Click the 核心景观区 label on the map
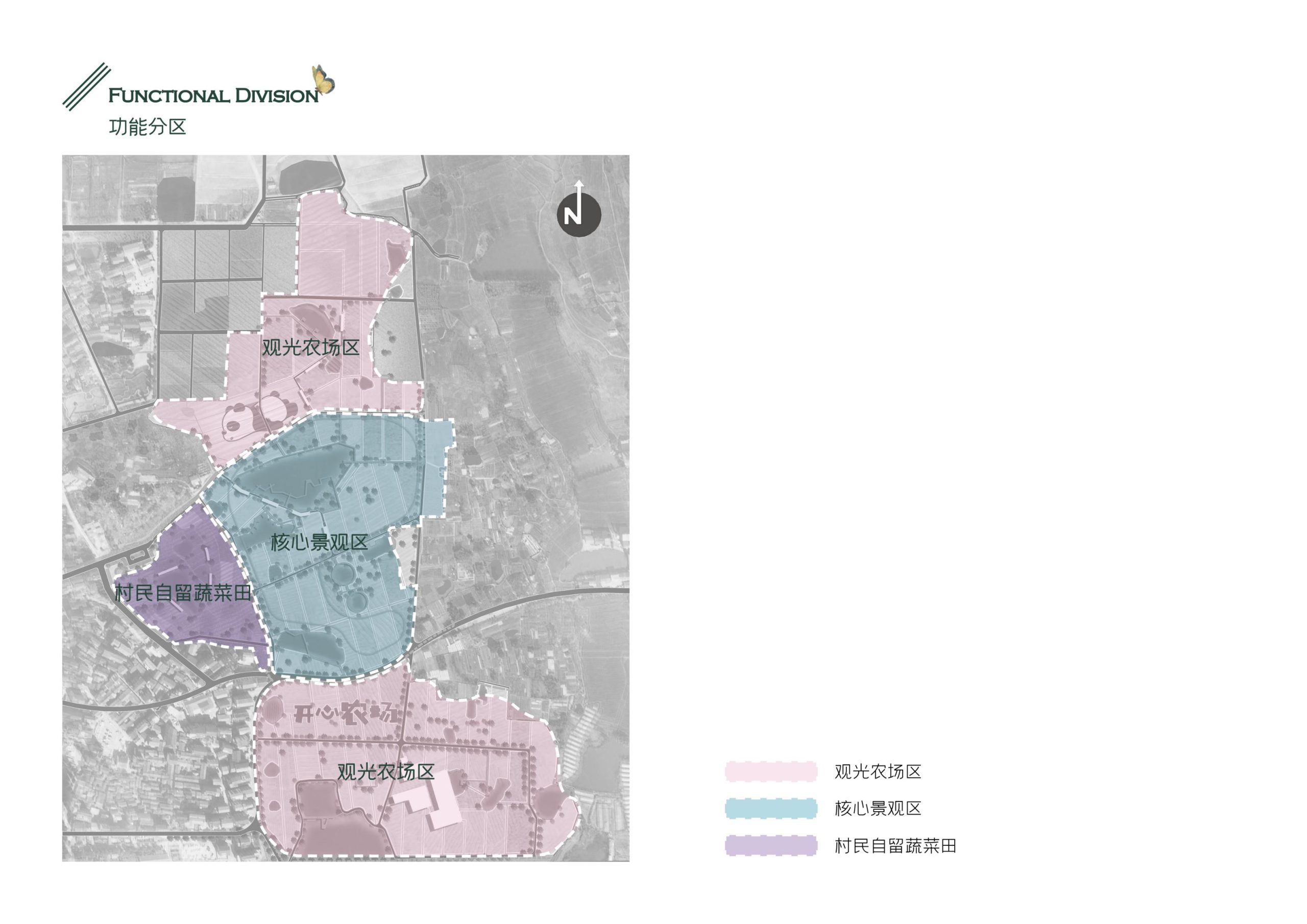Viewport: 1307px width, 924px height. [319, 542]
